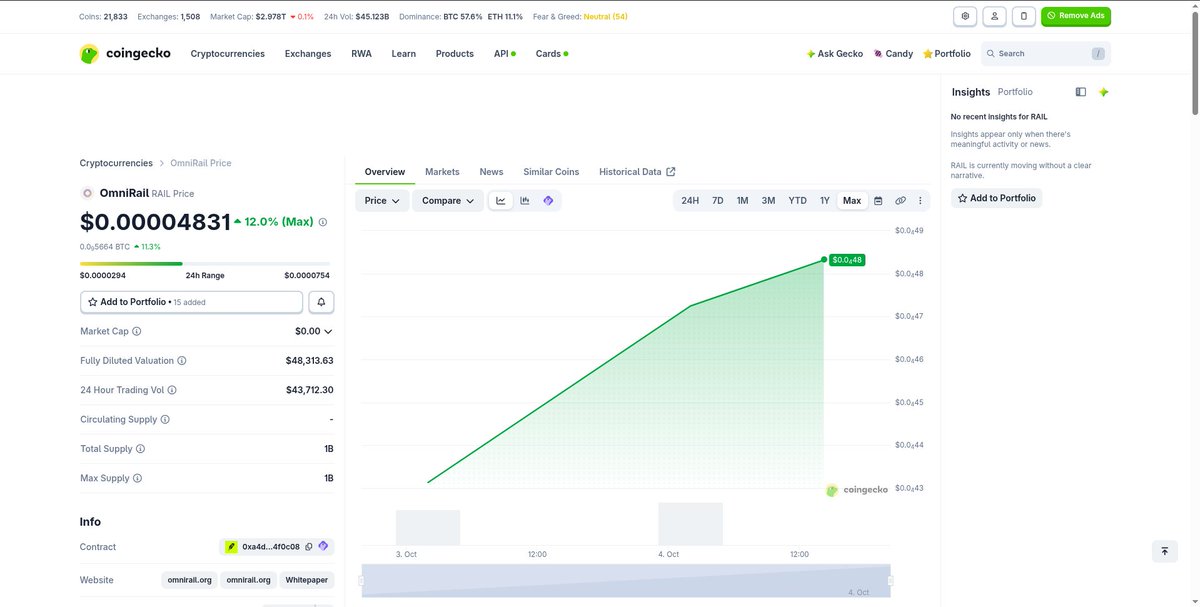Open the Portfolio link in header

pyautogui.click(x=947, y=54)
